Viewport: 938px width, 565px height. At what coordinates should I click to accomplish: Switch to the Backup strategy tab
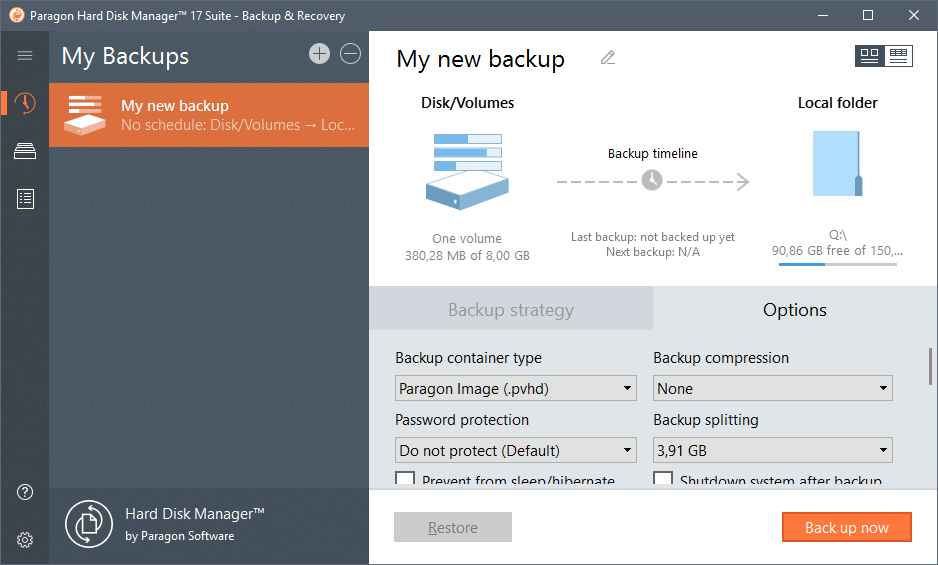(x=511, y=309)
